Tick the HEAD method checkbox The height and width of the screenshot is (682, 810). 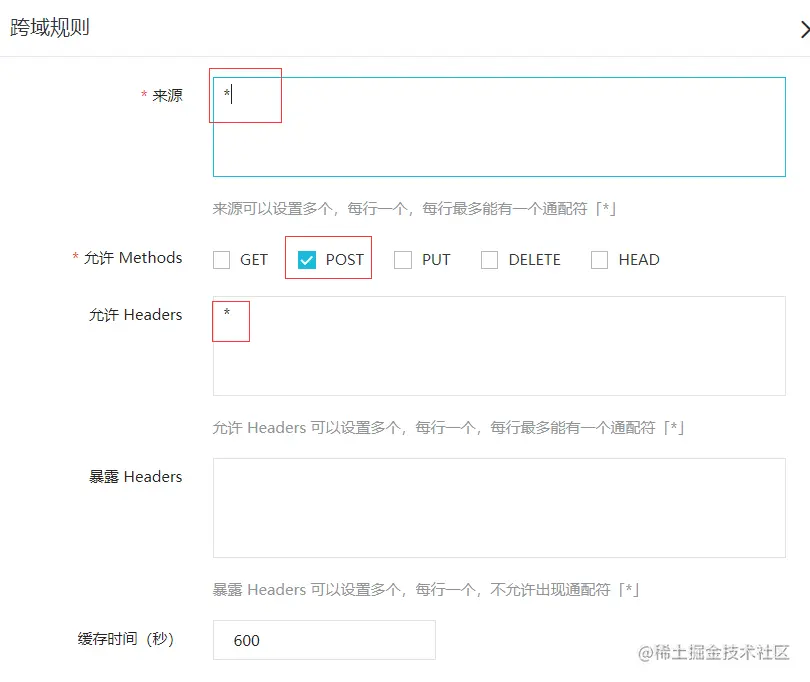(599, 259)
